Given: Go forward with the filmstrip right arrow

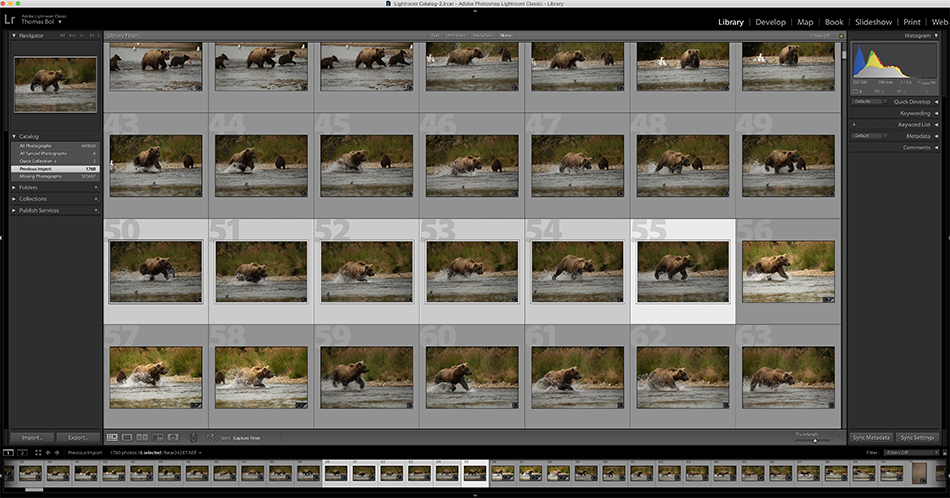Looking at the screenshot, I should tap(57, 453).
